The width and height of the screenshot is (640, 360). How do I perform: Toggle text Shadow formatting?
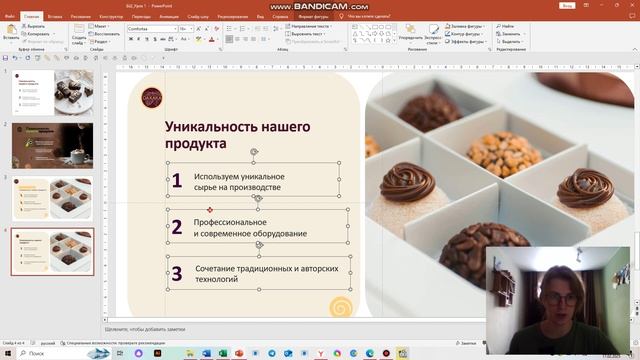pos(155,39)
